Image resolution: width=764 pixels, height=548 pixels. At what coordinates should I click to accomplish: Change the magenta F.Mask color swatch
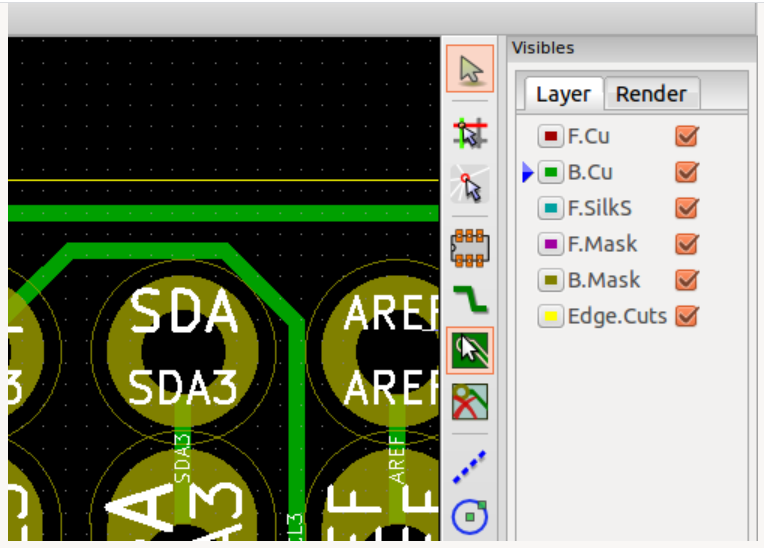click(551, 244)
